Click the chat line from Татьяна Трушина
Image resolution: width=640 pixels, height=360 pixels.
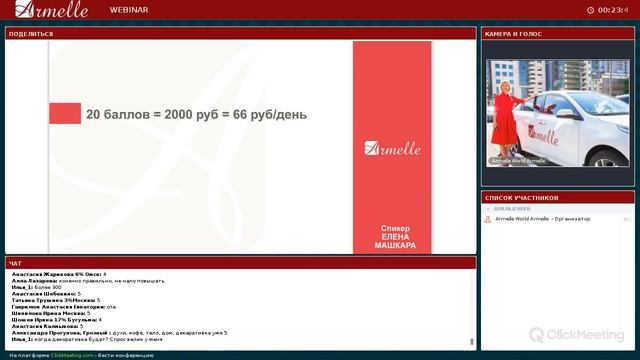56,300
